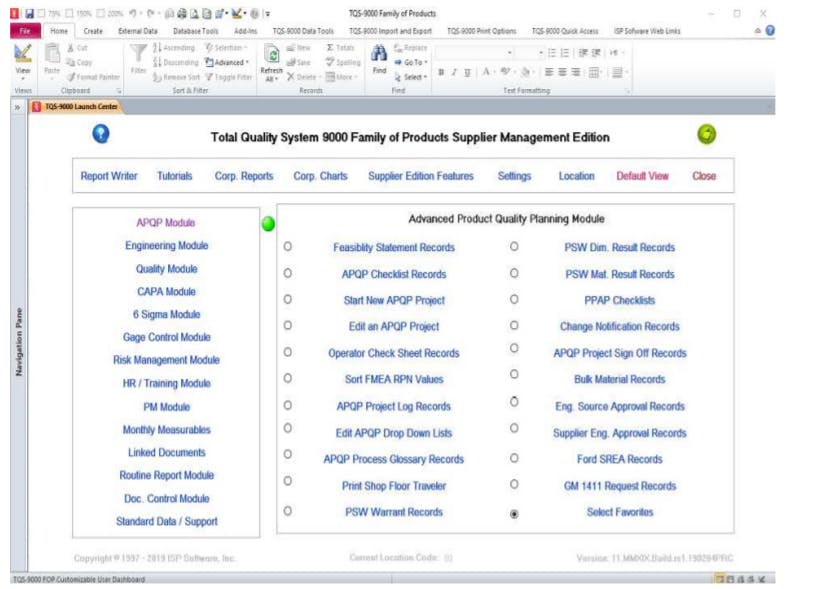Open the TQS-9000 Data Tools tab
This screenshot has height=589, width=823.
[303, 31]
